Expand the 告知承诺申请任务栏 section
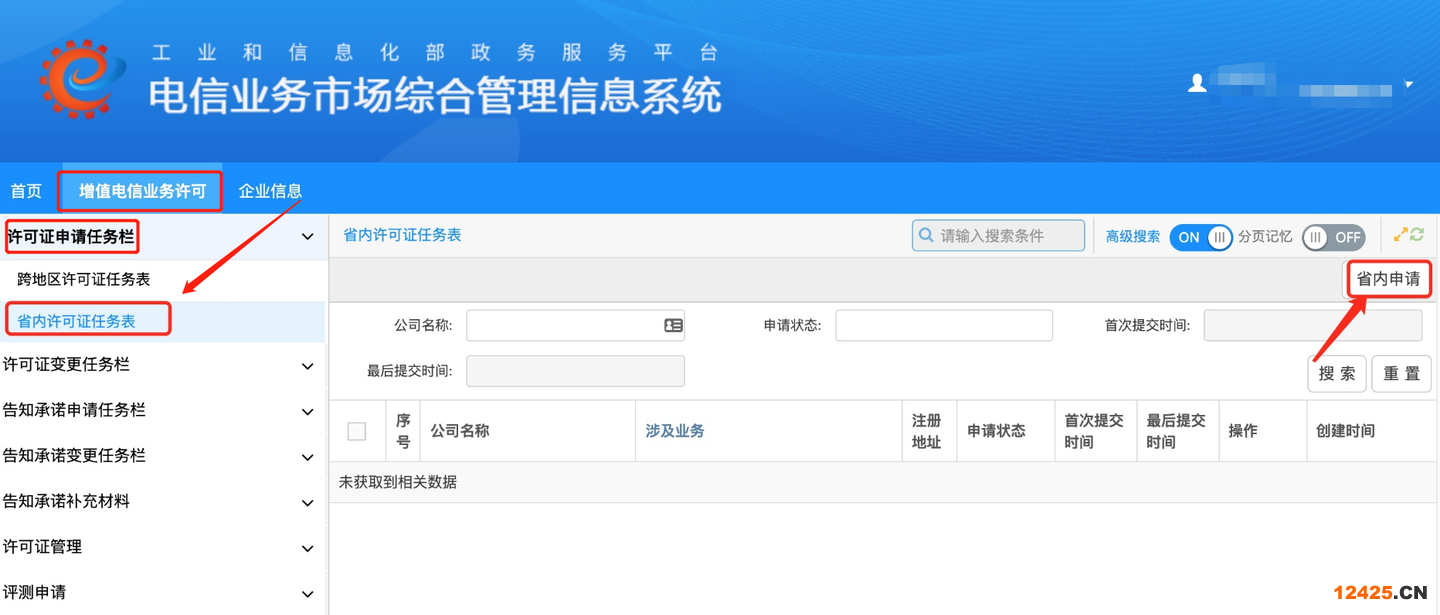Screen dimensions: 1440x615 pos(307,411)
